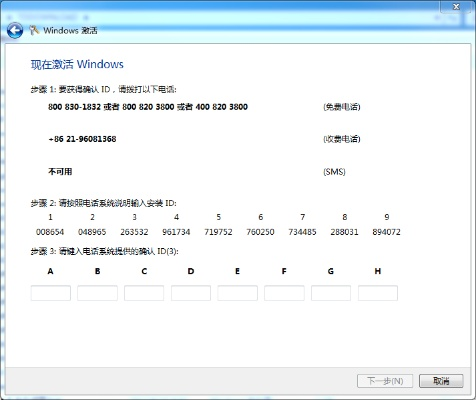Click number 400 820 3800
Viewport: 476px width, 400px height.
(x=222, y=107)
